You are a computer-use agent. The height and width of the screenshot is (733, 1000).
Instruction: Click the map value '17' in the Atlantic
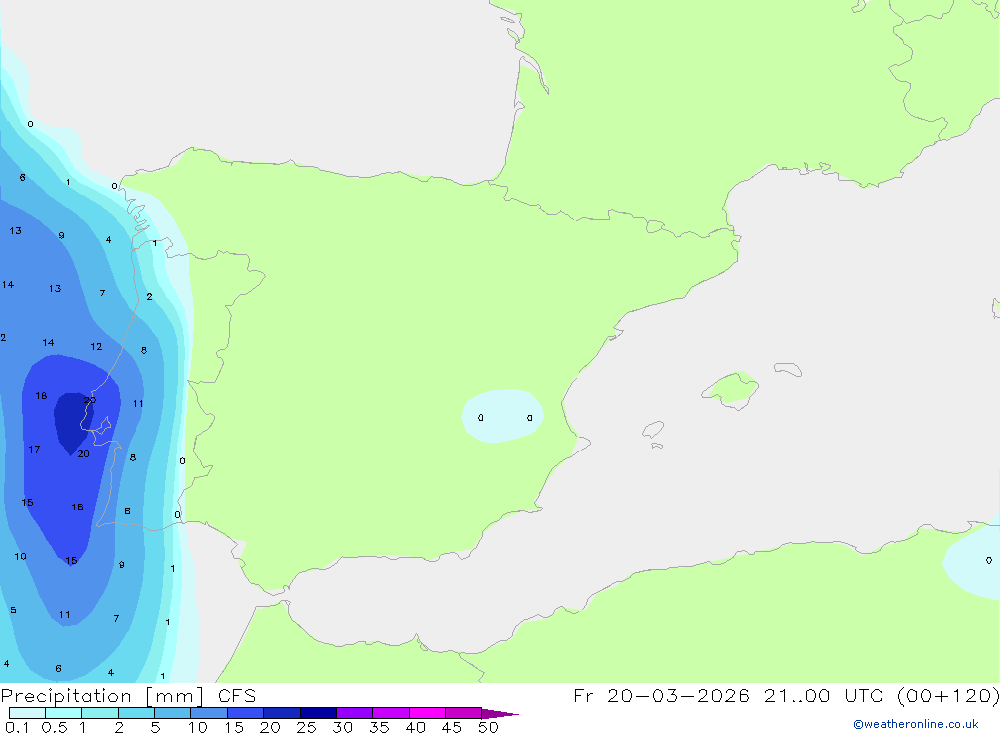point(34,450)
